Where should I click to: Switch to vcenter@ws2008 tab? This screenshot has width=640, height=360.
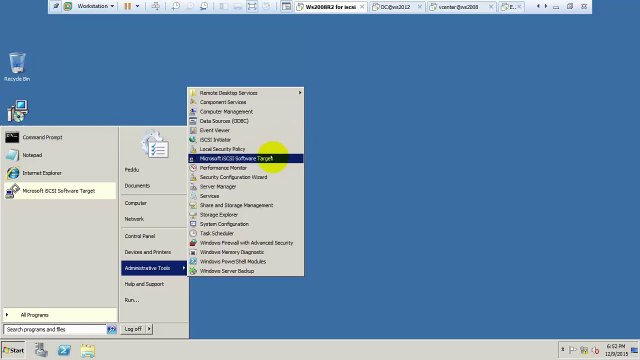point(462,7)
